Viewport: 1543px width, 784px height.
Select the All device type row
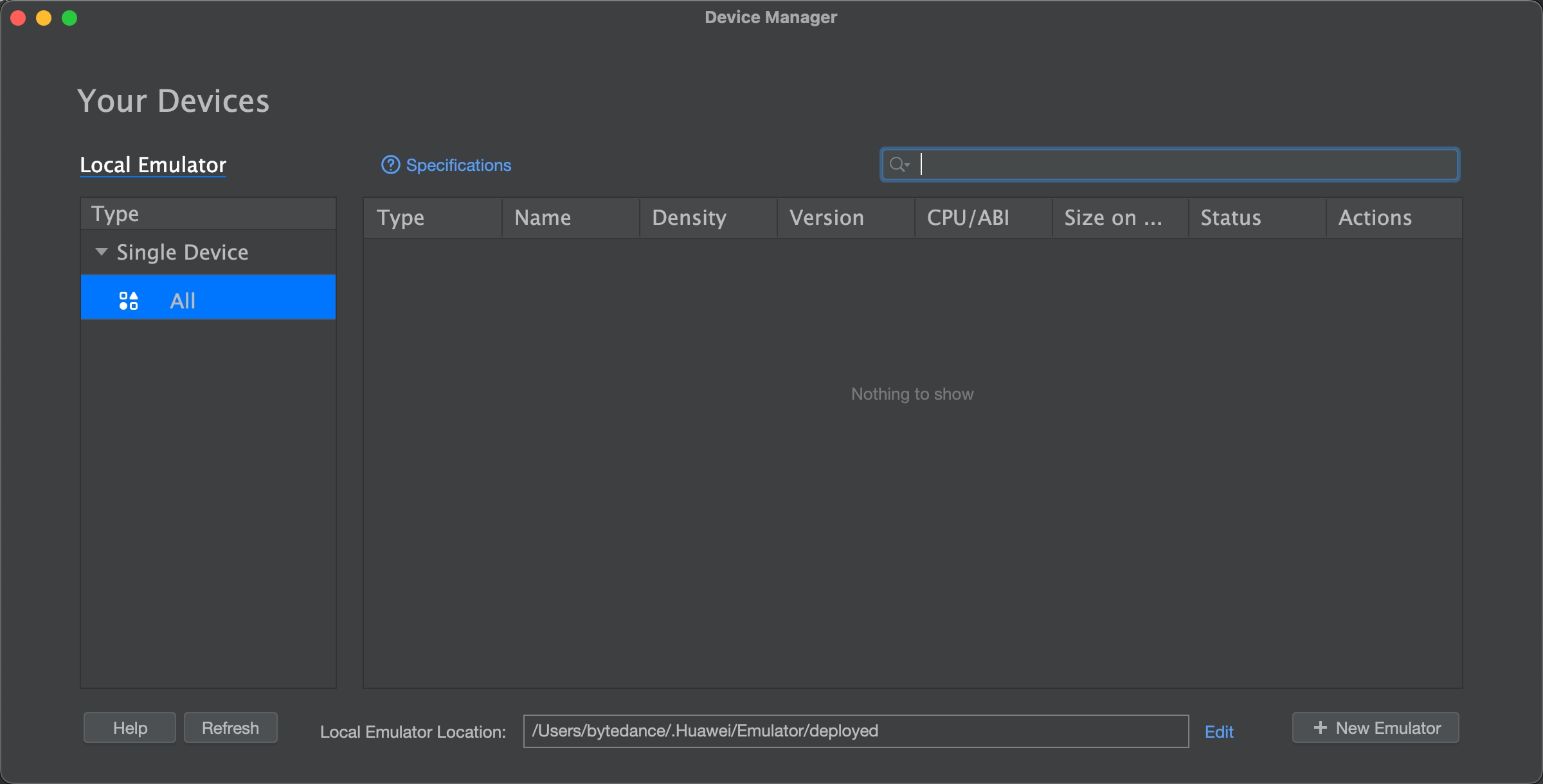point(208,298)
